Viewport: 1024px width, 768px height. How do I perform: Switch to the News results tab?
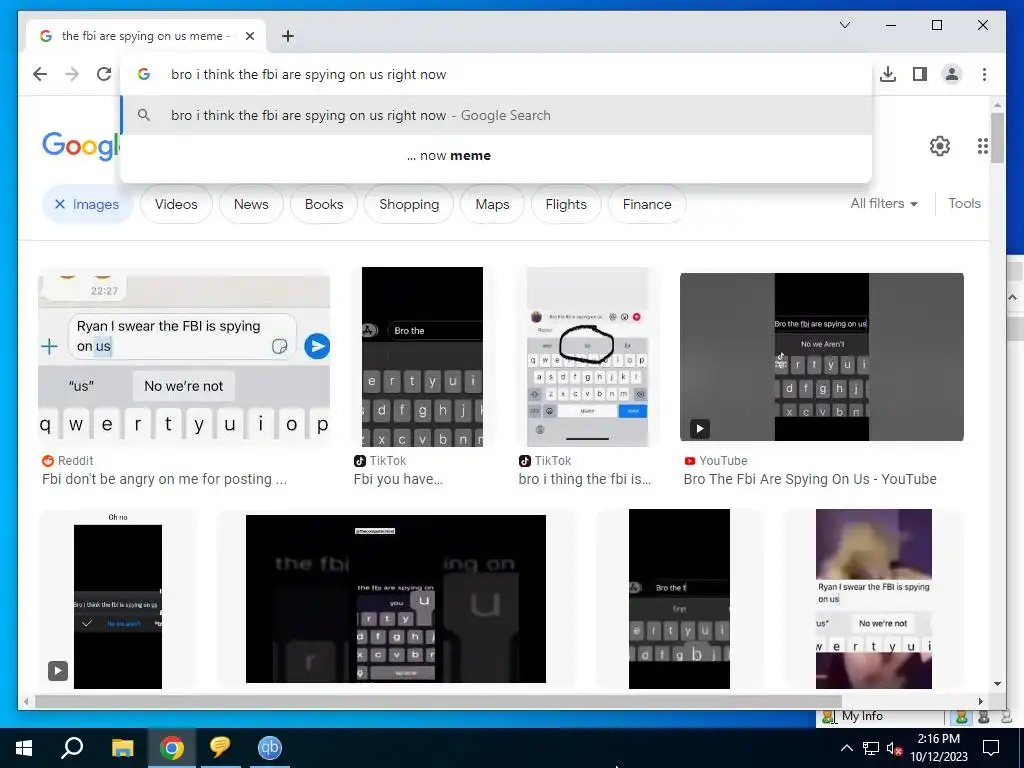click(x=251, y=204)
